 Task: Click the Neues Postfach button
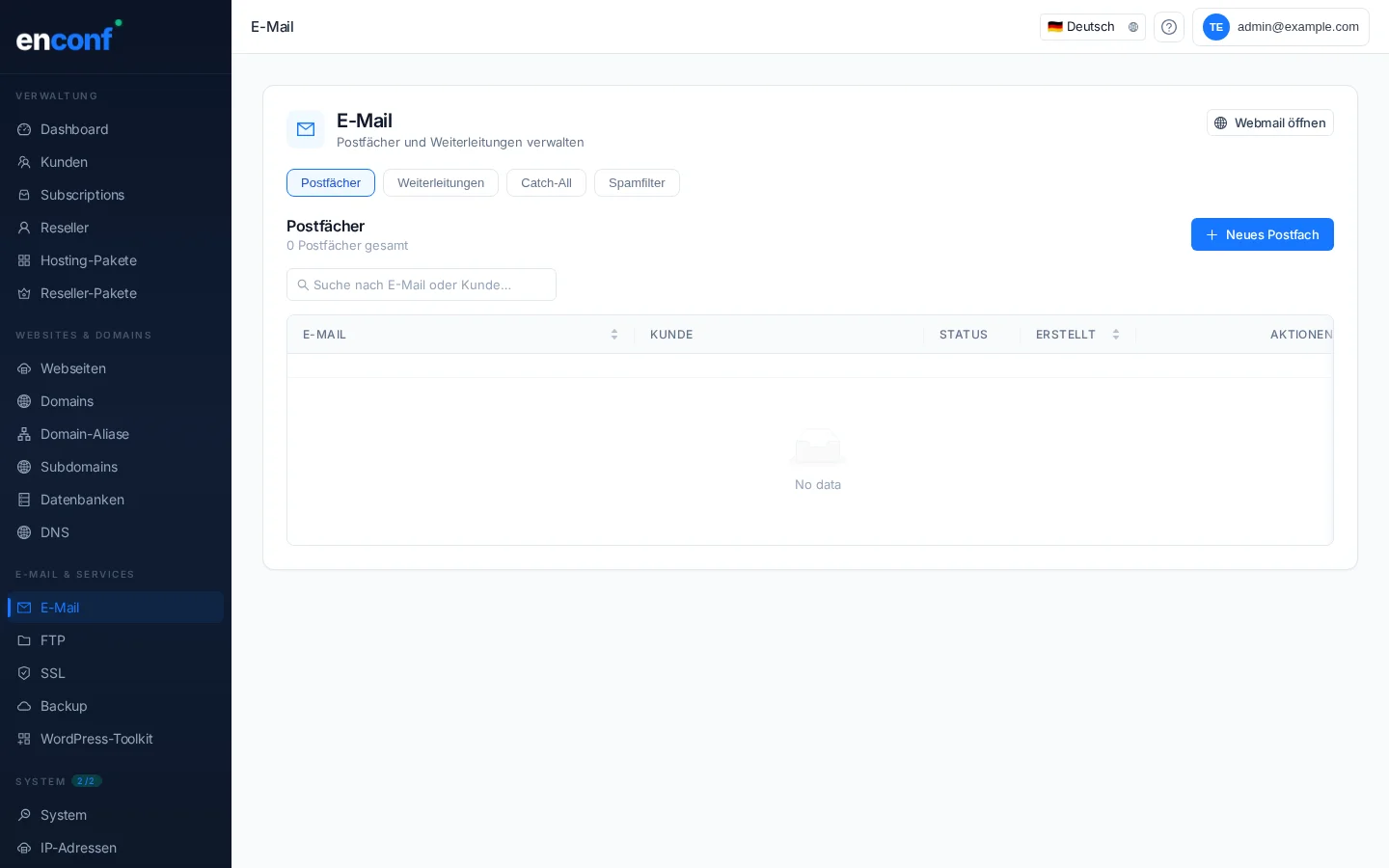(x=1262, y=234)
